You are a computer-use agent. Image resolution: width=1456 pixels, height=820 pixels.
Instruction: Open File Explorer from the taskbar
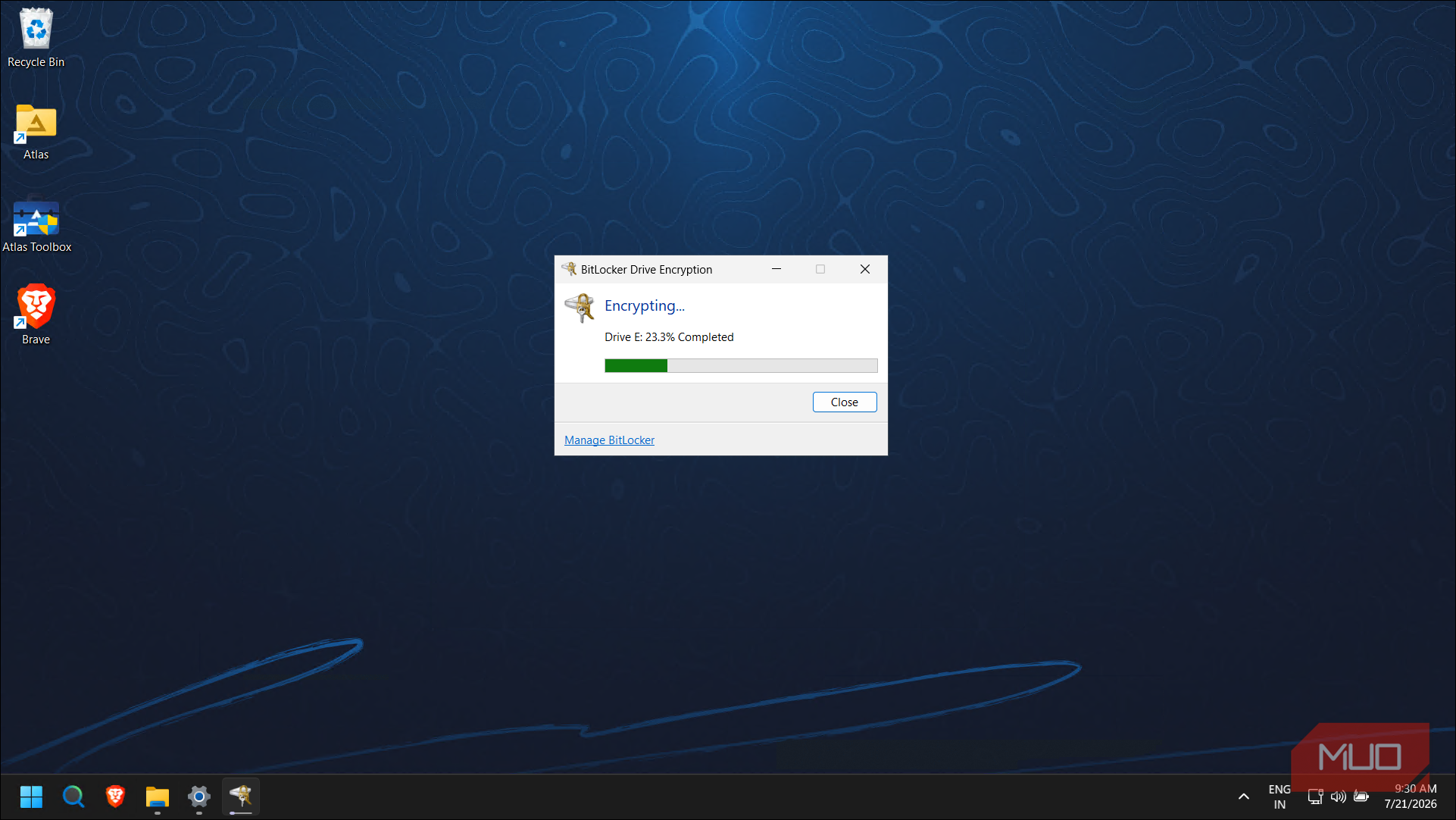[157, 797]
